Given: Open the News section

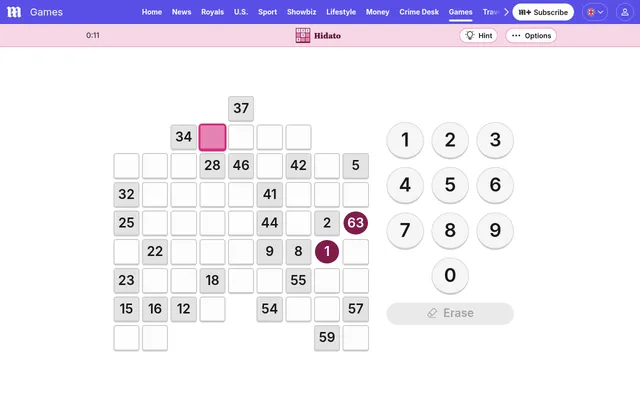Looking at the screenshot, I should 181,12.
